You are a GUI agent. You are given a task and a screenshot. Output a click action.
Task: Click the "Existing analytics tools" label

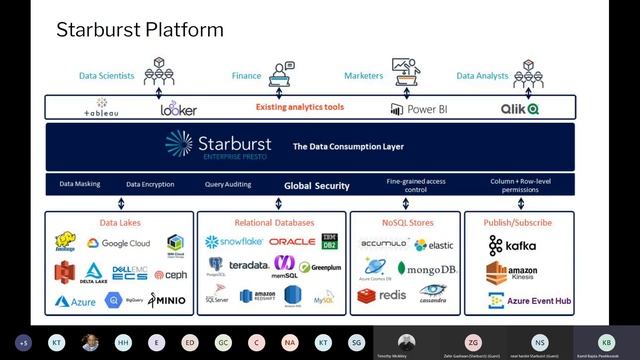(x=300, y=107)
